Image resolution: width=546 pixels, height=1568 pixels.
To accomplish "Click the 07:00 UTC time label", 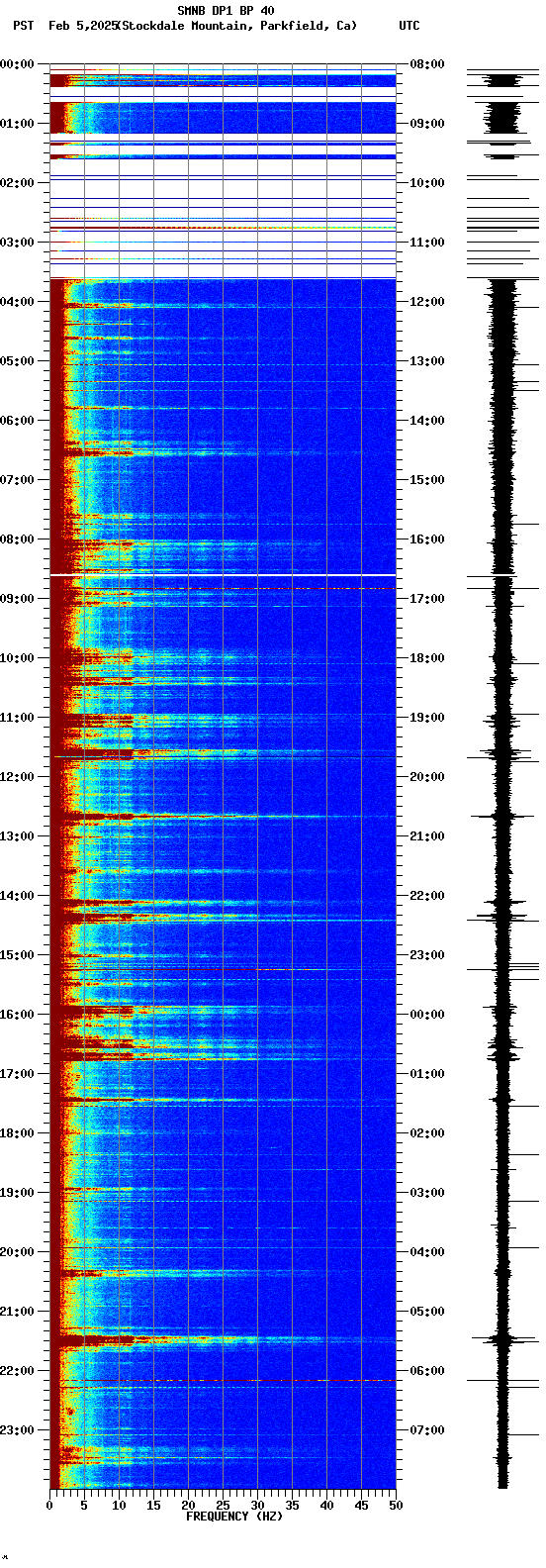I will pos(426,1430).
